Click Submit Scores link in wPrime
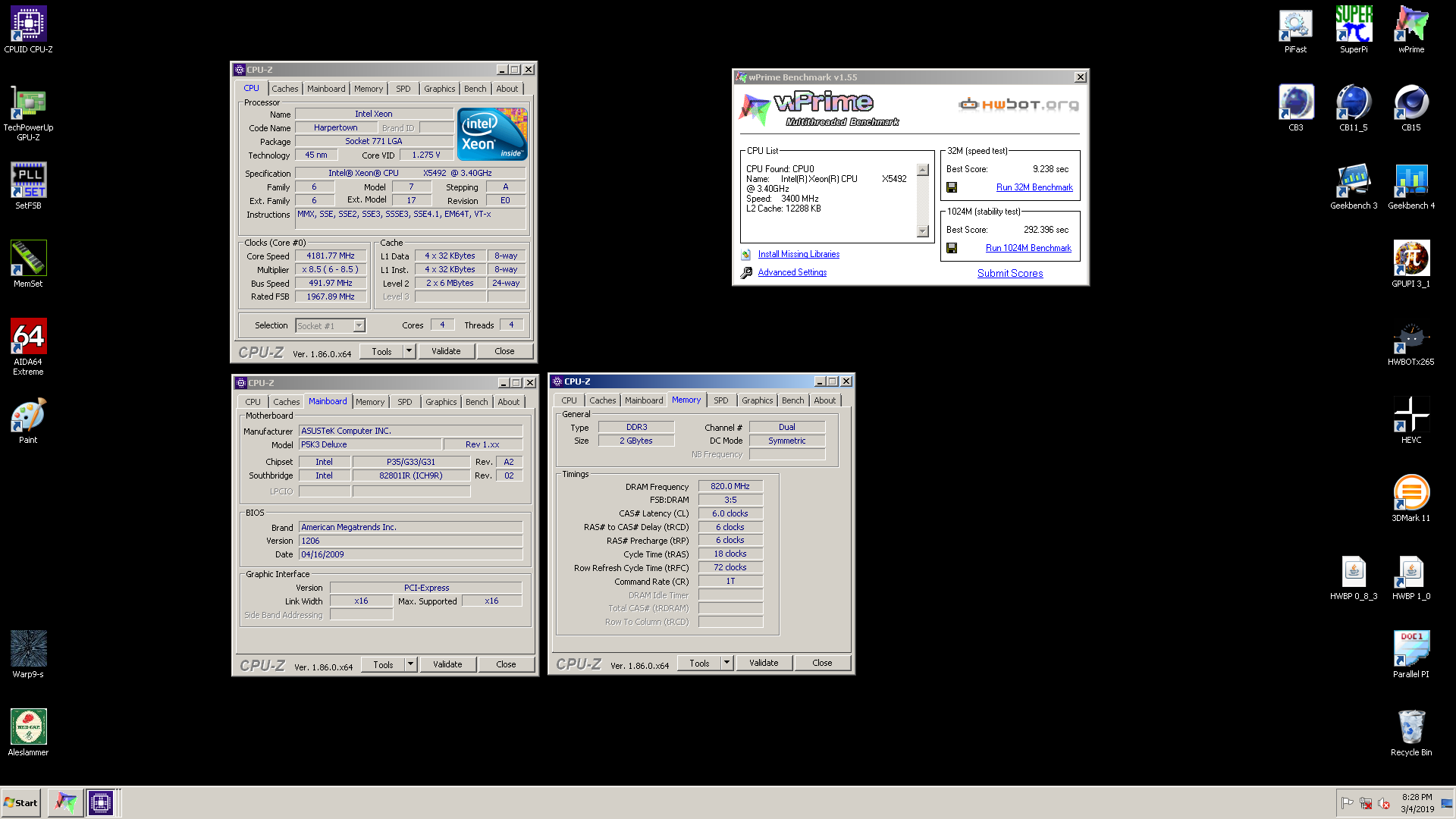Screen dimensions: 1456x819 click(x=1010, y=273)
